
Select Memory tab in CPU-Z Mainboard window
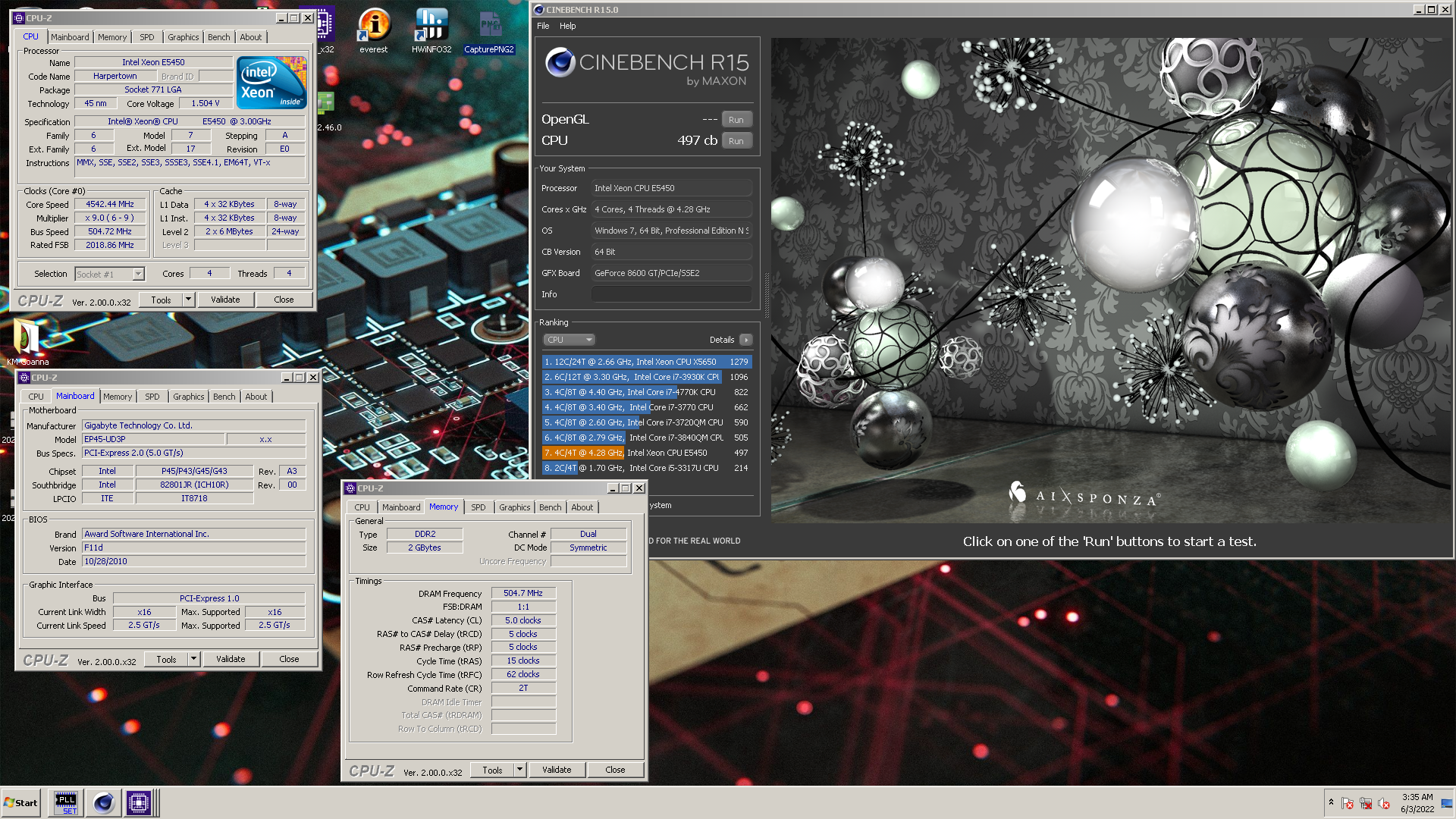[x=118, y=397]
